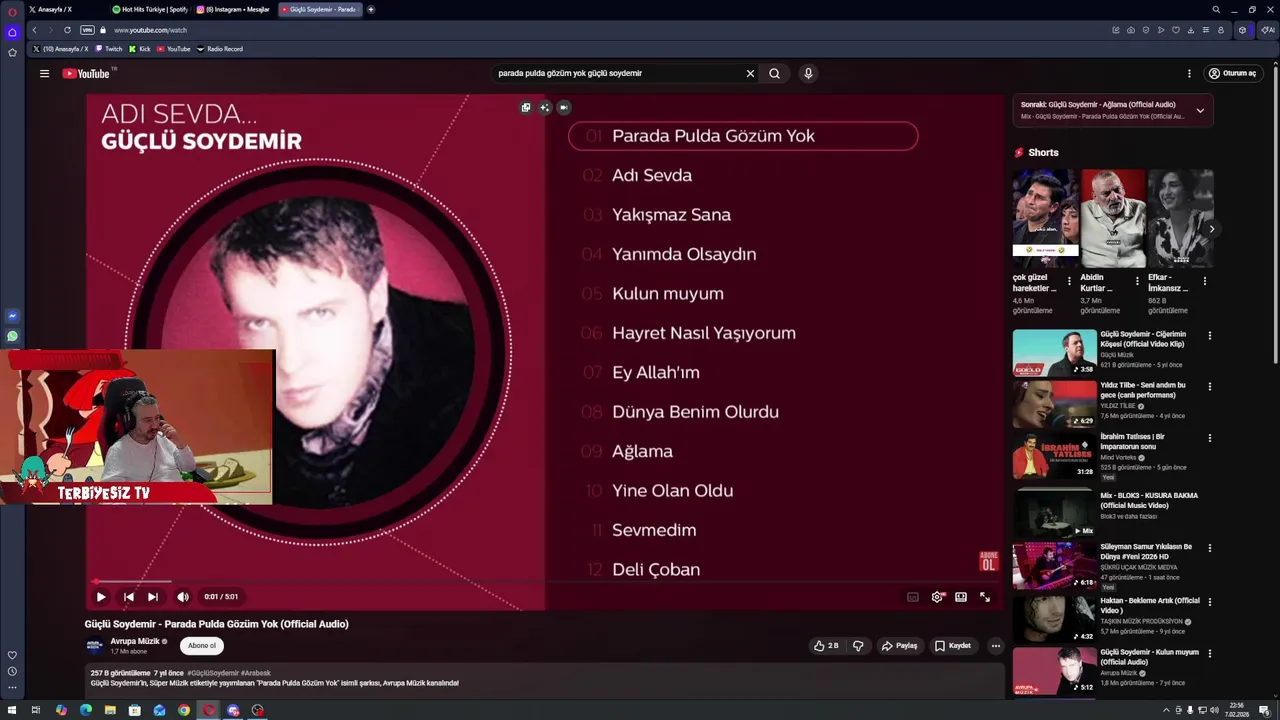Click the #GüçlüSoydemir hashtag

(x=213, y=673)
